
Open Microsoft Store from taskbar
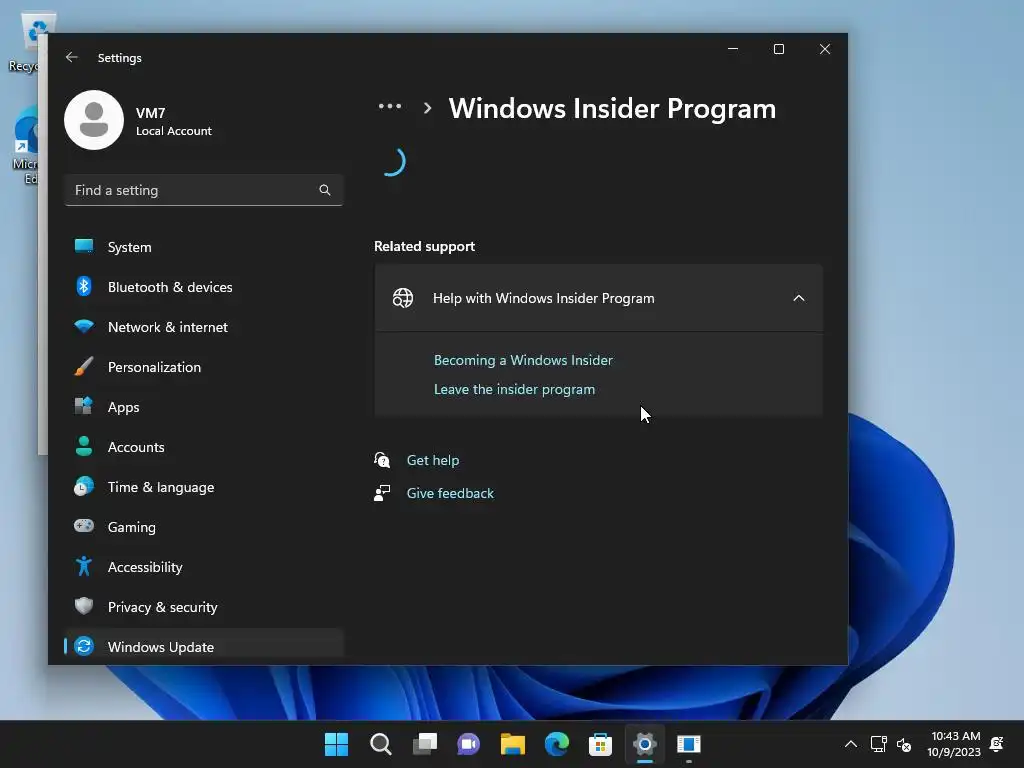click(600, 744)
